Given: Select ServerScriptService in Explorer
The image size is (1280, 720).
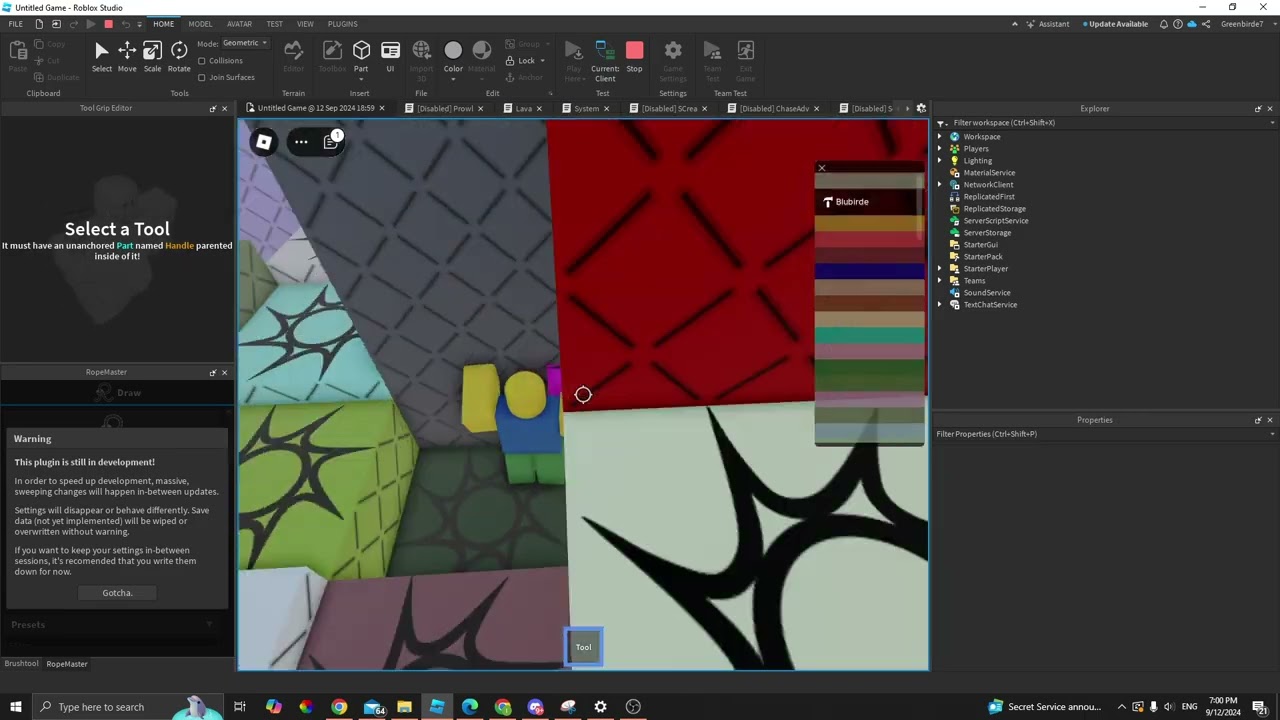Looking at the screenshot, I should point(995,221).
